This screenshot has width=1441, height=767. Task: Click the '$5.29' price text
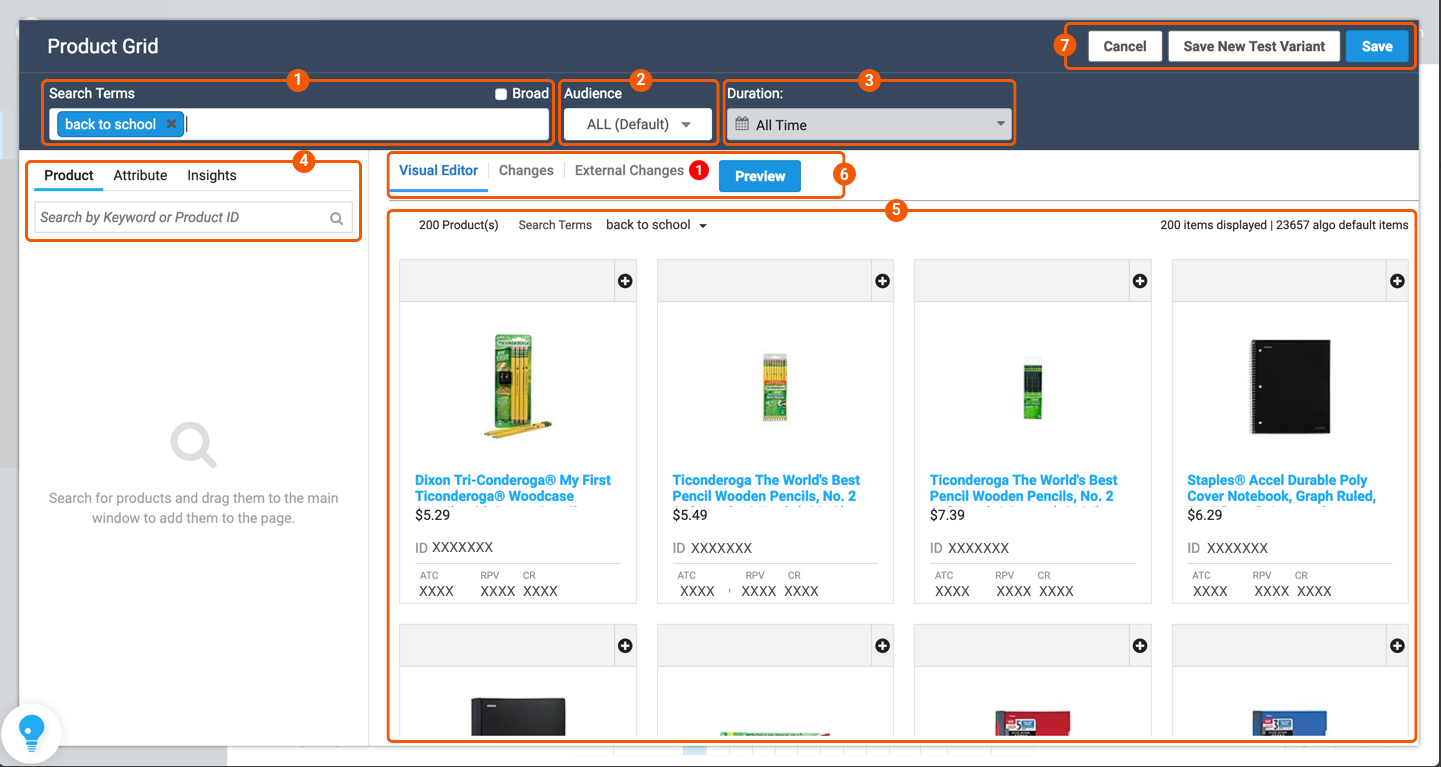coord(433,515)
